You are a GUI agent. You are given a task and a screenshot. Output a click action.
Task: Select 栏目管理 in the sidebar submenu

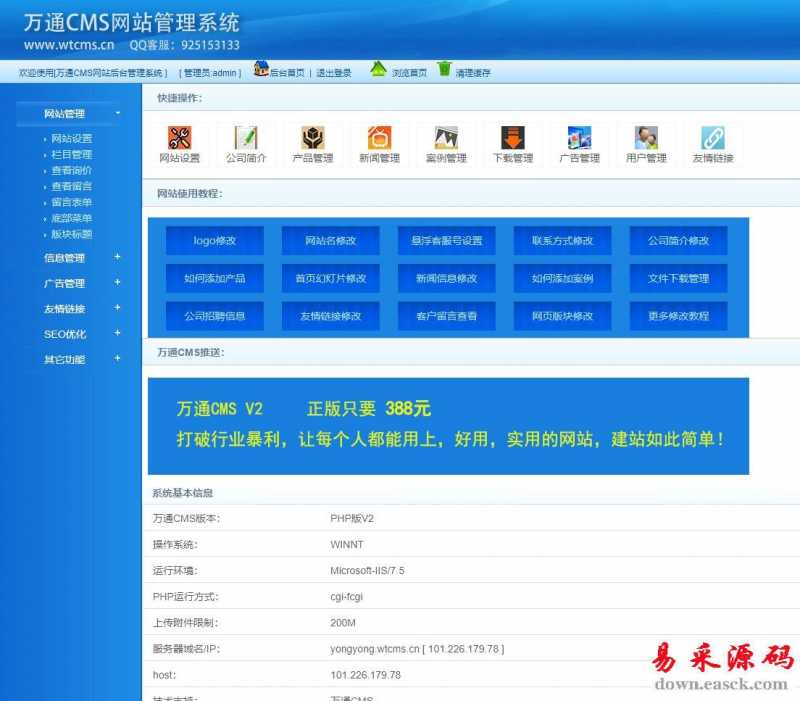click(x=71, y=154)
